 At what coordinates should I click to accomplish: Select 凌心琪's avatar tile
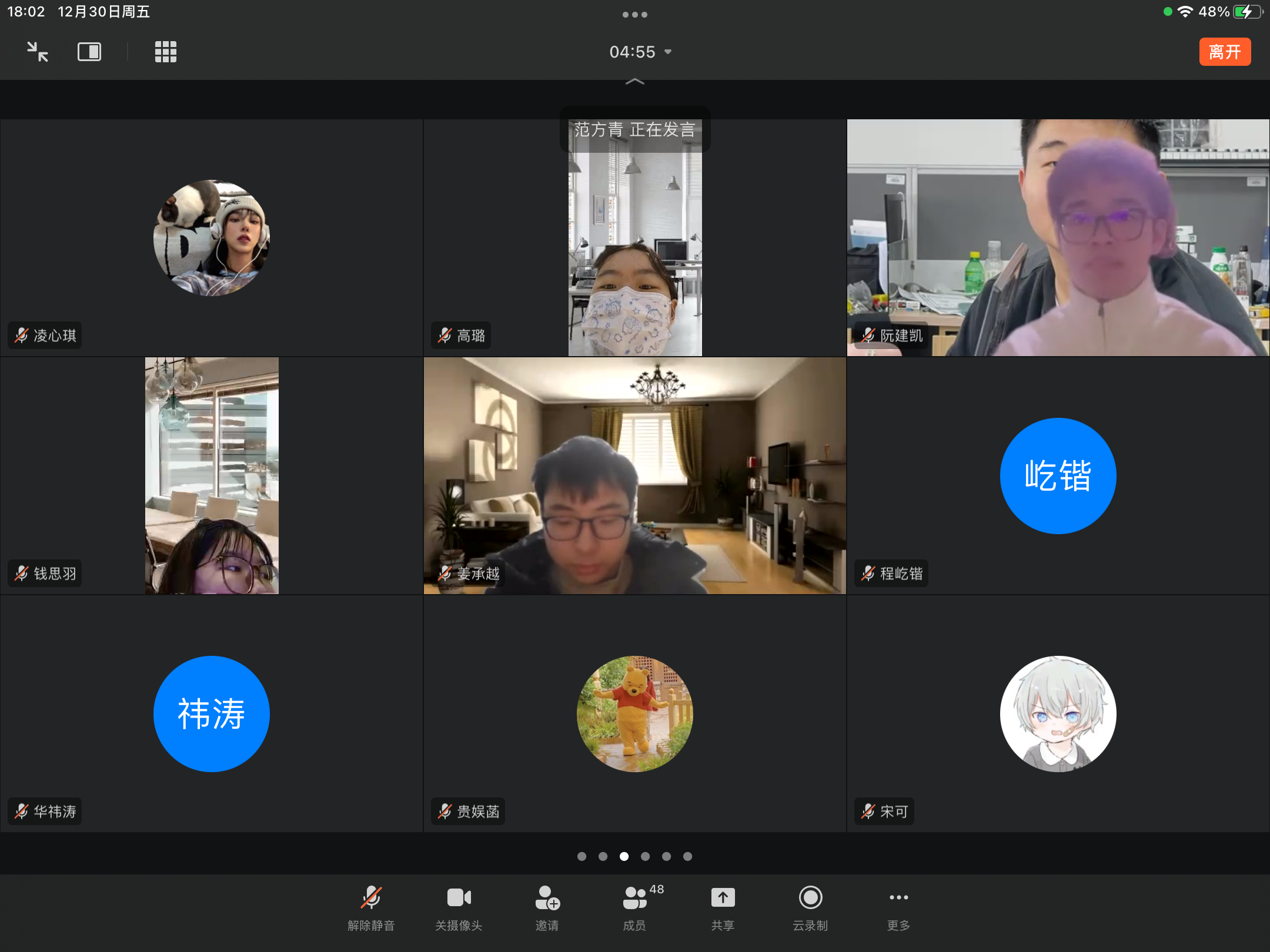click(212, 238)
